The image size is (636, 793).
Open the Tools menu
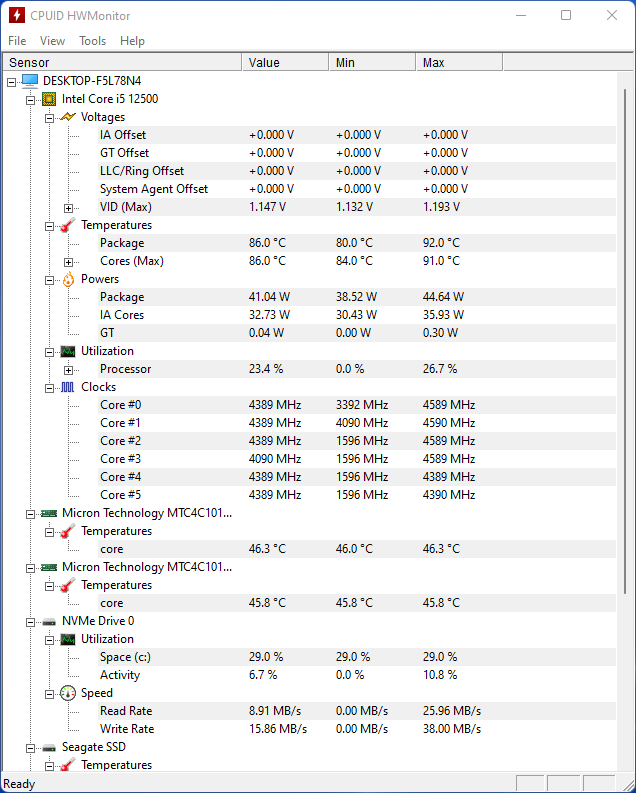(x=93, y=41)
